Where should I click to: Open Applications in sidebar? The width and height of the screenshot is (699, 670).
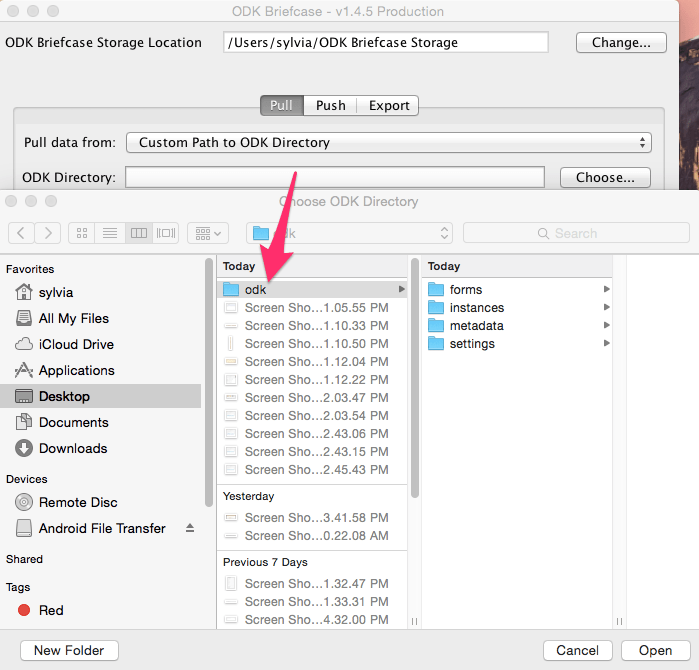100,370
